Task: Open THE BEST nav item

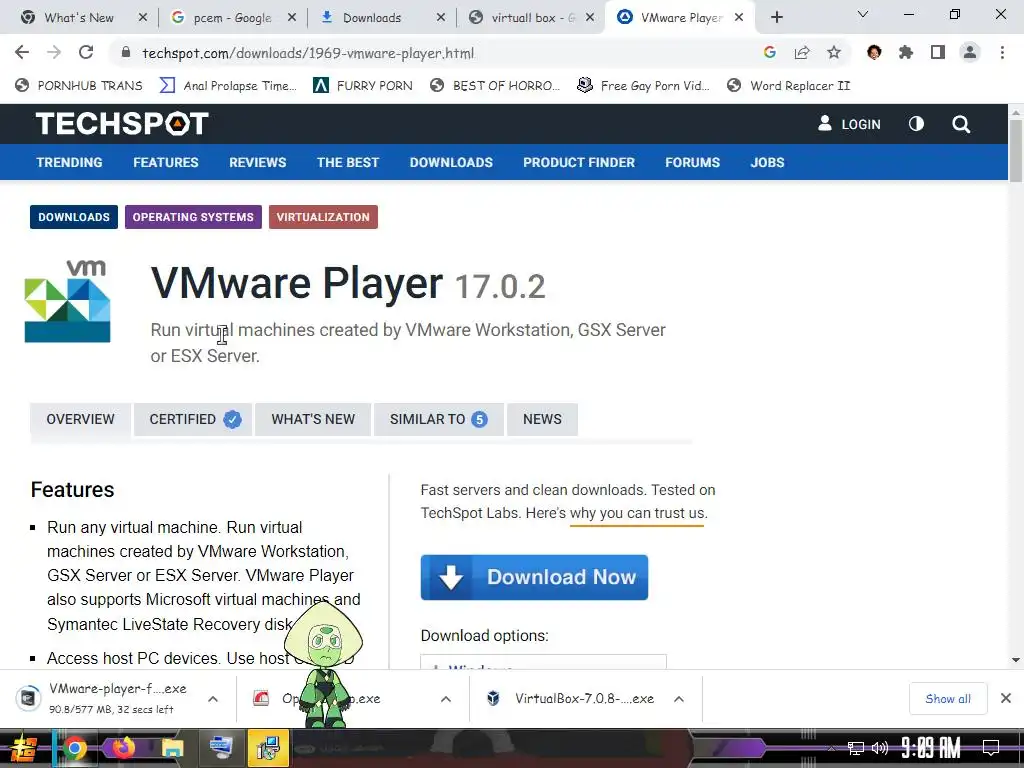Action: click(348, 162)
